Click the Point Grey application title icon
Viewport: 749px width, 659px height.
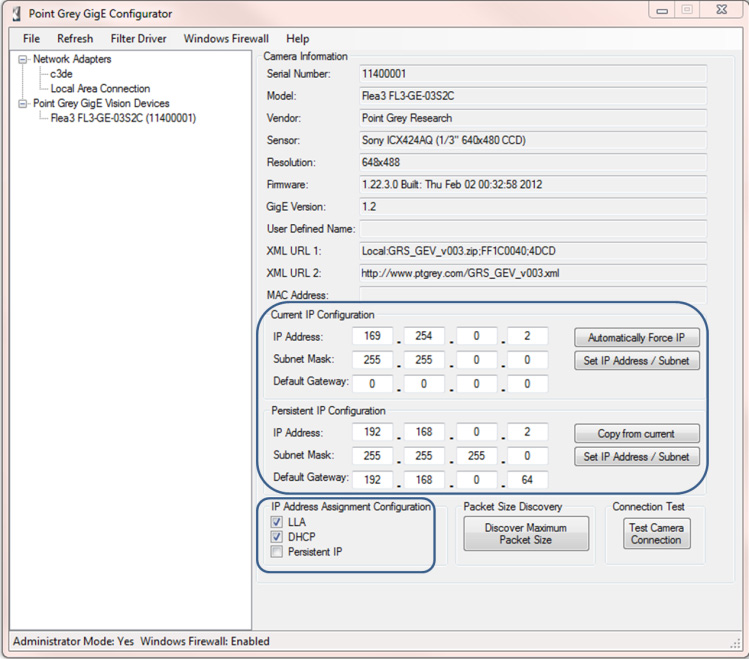pyautogui.click(x=17, y=13)
